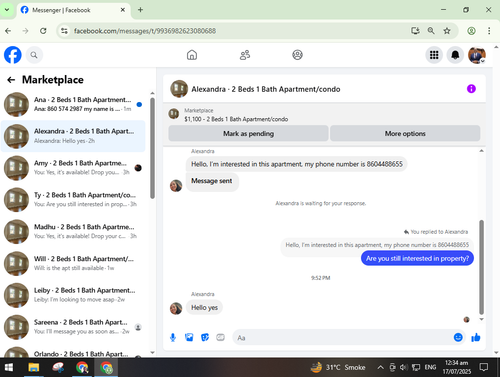Open the Friends icon in top navigation

245,55
